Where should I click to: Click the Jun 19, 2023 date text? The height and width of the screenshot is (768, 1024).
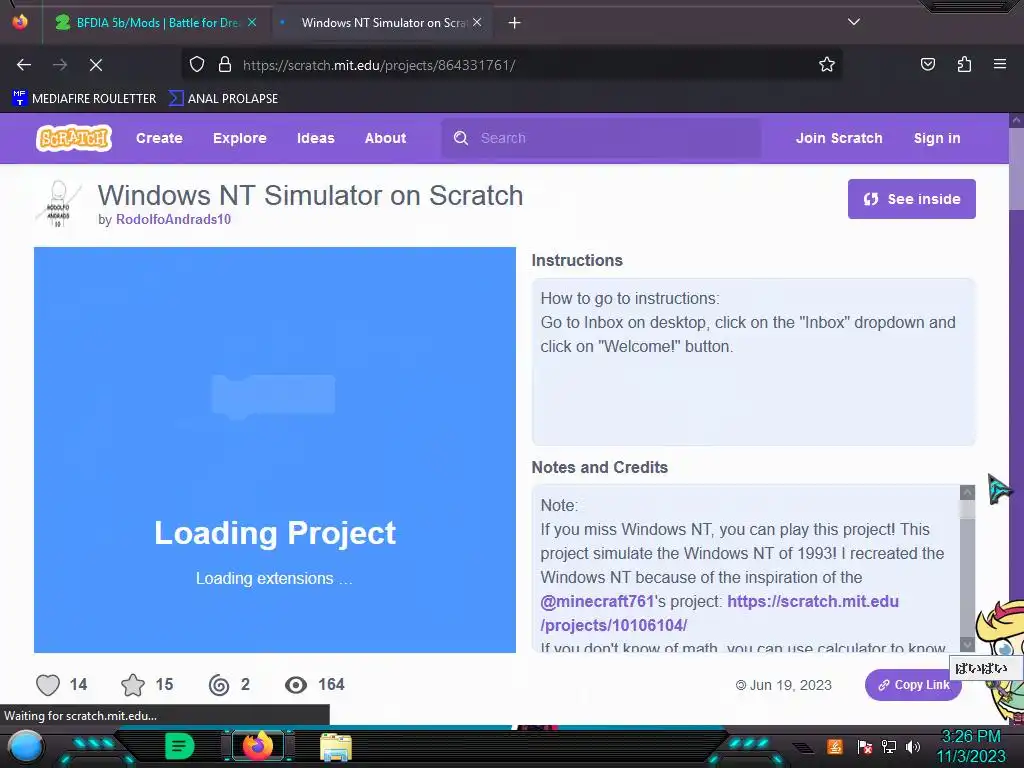point(790,685)
